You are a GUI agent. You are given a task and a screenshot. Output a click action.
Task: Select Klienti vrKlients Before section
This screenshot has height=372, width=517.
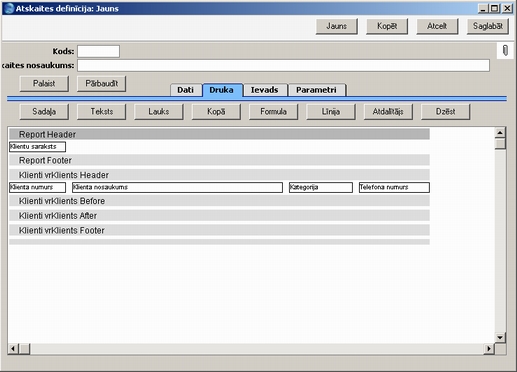pyautogui.click(x=219, y=201)
